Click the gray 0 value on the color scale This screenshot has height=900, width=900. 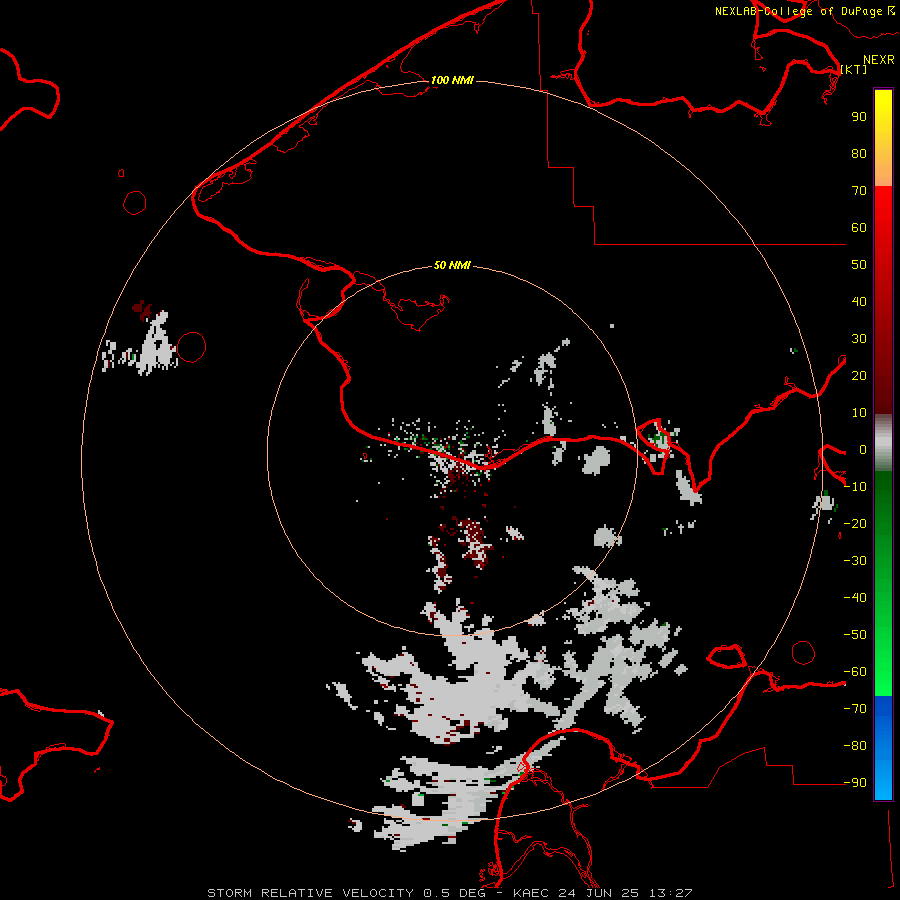click(x=863, y=450)
